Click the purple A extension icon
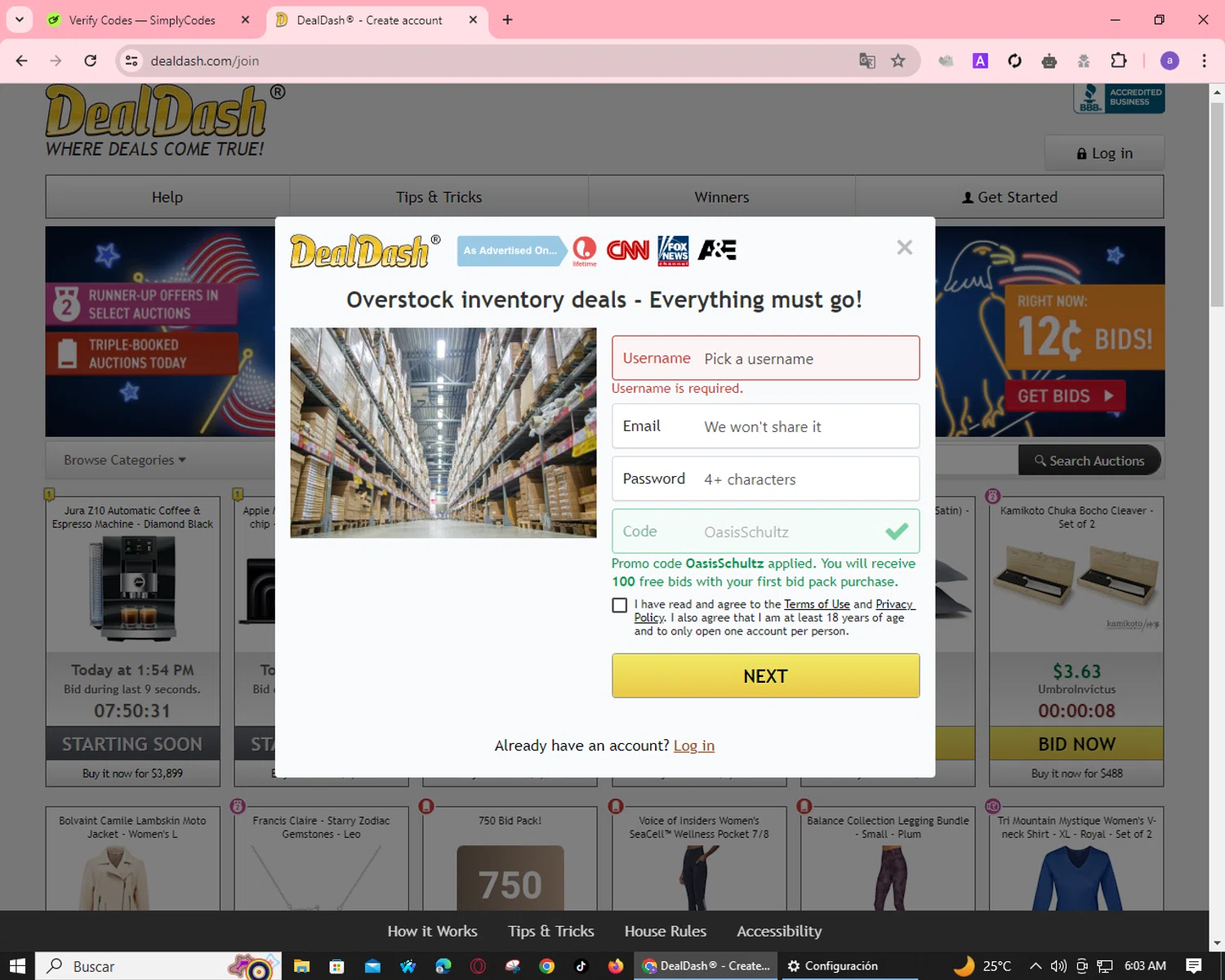Viewport: 1225px width, 980px height. (980, 60)
